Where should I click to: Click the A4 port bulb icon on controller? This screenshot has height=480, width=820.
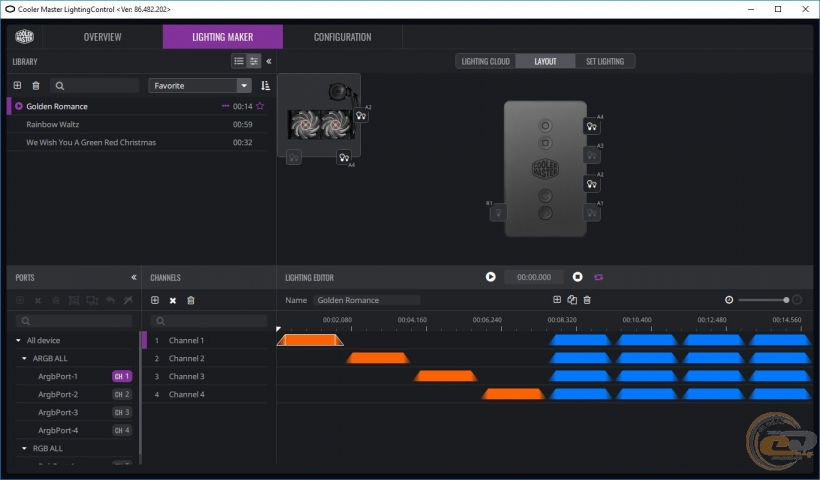point(591,127)
